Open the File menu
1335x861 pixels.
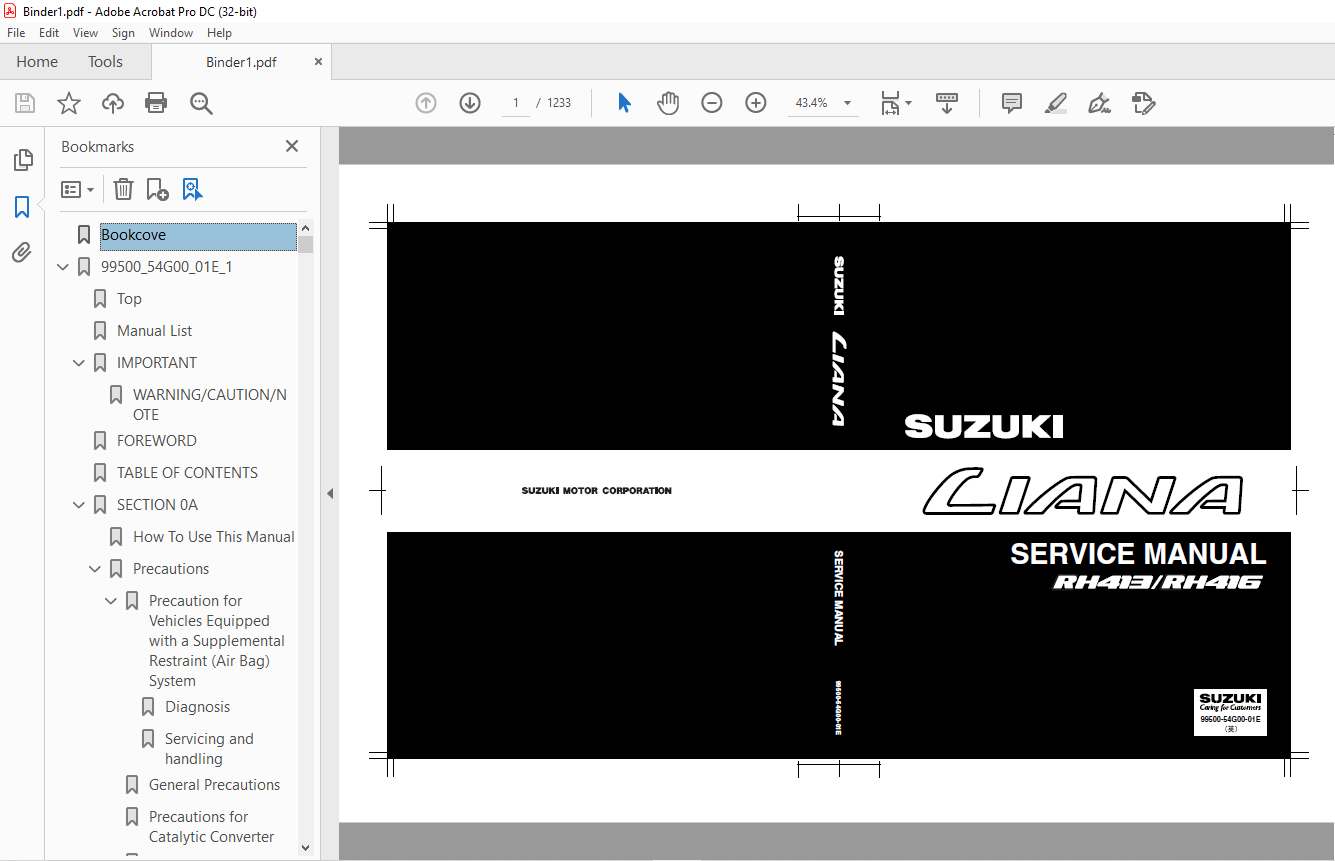click(x=16, y=33)
